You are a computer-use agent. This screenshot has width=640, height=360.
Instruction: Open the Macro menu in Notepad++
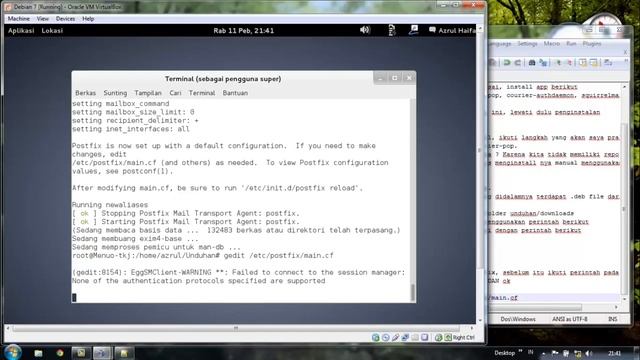tap(551, 44)
